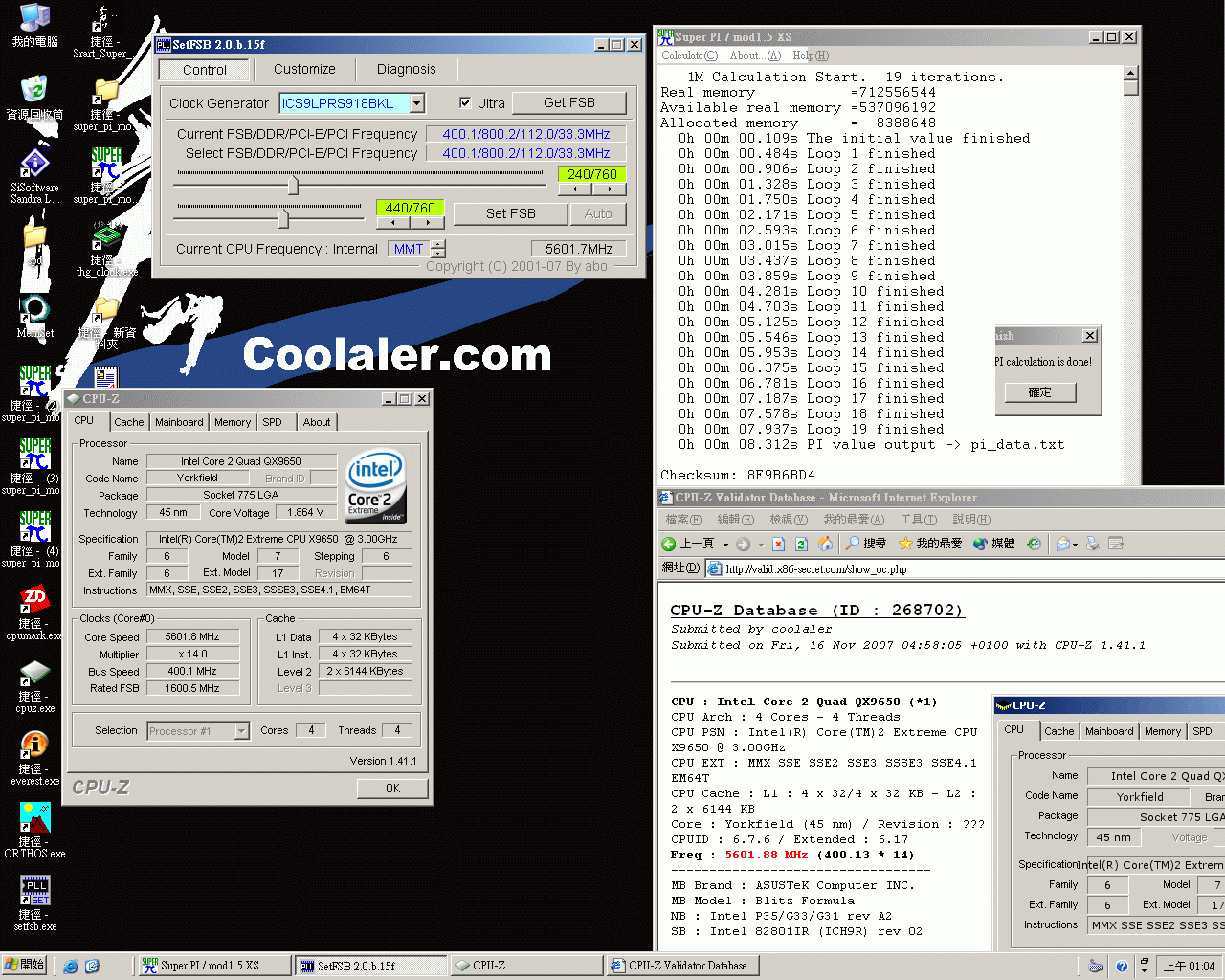Click the IE Stop icon
Image resolution: width=1225 pixels, height=980 pixels.
pos(778,544)
